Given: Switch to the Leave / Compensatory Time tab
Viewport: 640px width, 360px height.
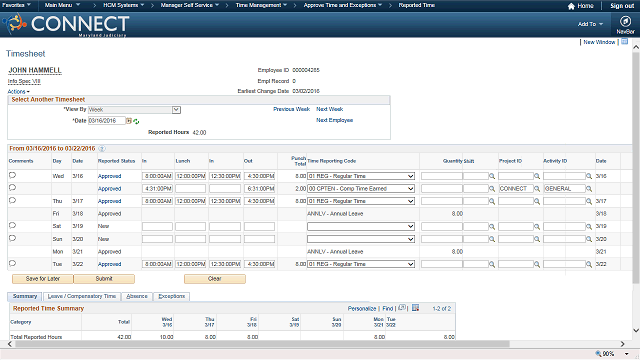Looking at the screenshot, I should coord(82,296).
